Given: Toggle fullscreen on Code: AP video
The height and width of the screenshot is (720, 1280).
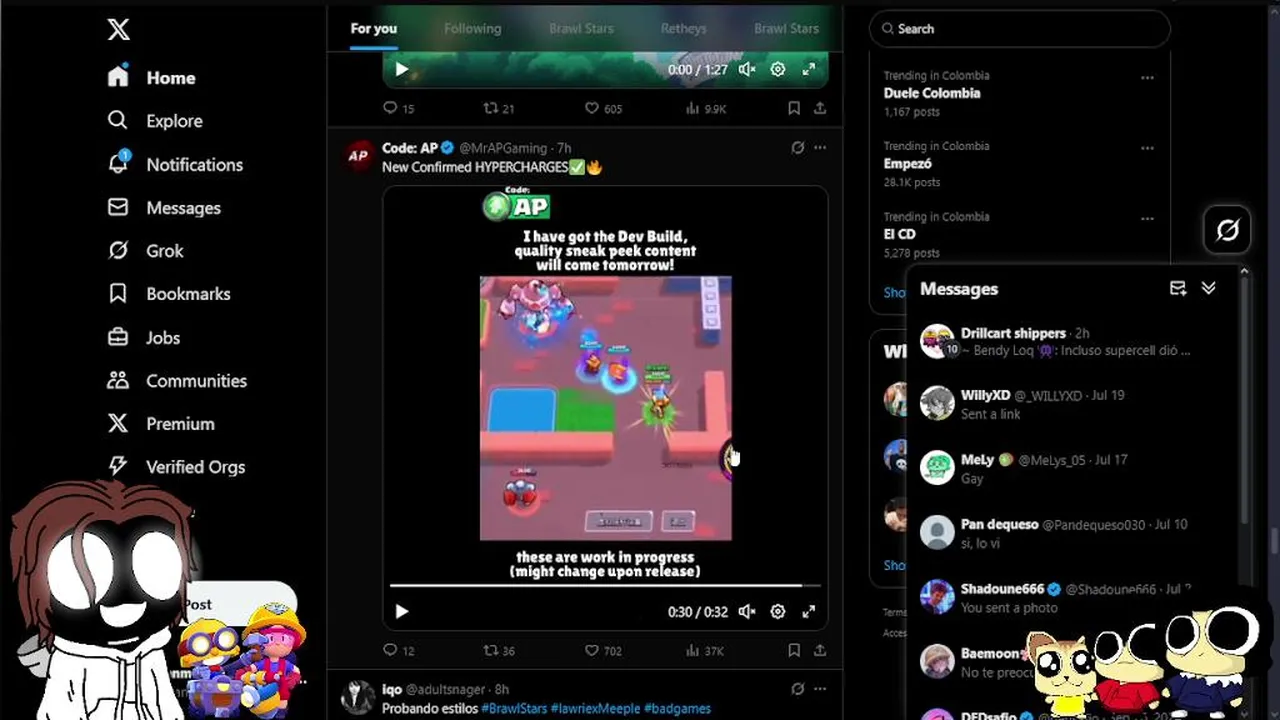Looking at the screenshot, I should (x=809, y=611).
